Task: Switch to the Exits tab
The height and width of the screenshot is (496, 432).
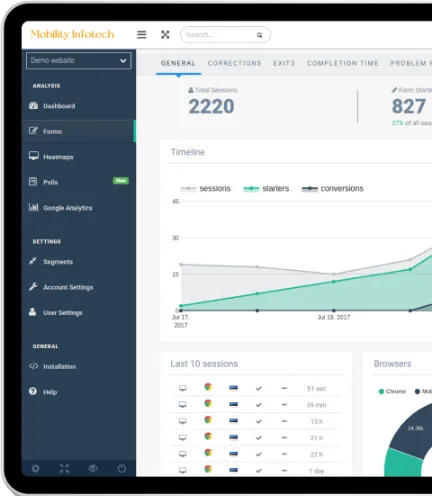Action: [x=284, y=63]
